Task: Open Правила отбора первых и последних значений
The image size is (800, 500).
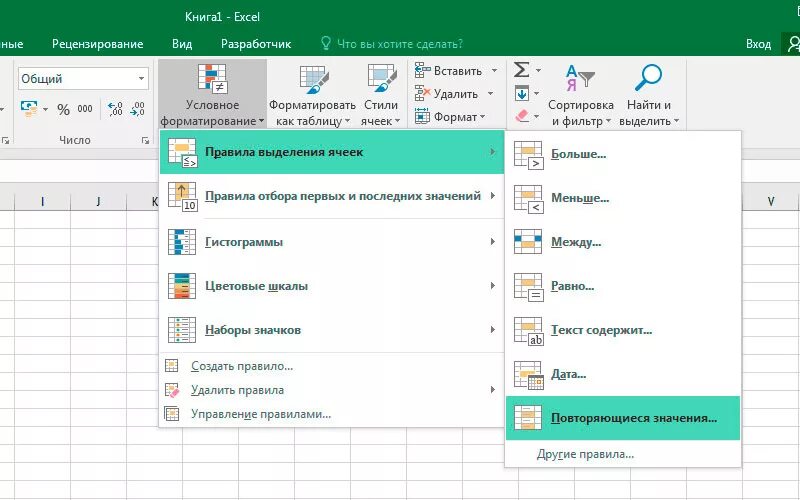Action: pos(332,196)
